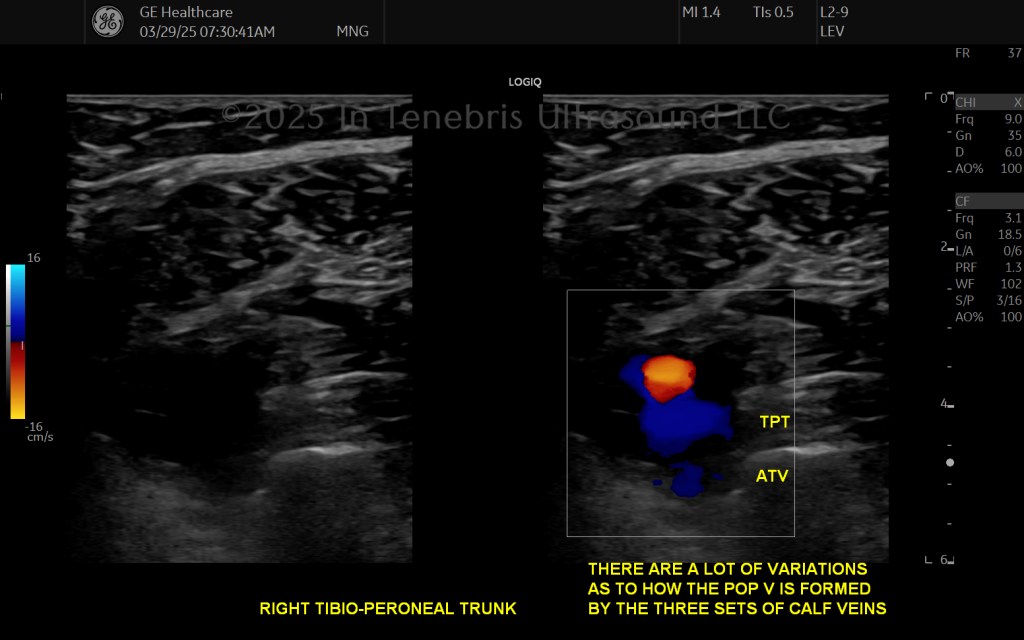Click the MNG label in header

click(x=353, y=31)
